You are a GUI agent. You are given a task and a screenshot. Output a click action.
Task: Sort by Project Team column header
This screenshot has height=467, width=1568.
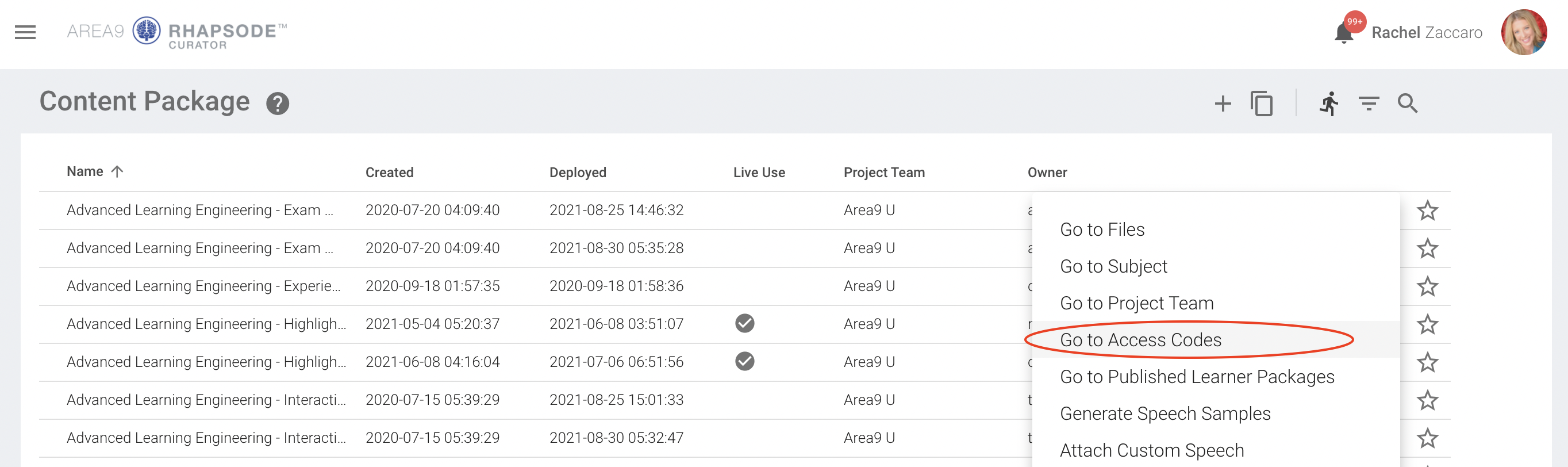[x=884, y=173]
